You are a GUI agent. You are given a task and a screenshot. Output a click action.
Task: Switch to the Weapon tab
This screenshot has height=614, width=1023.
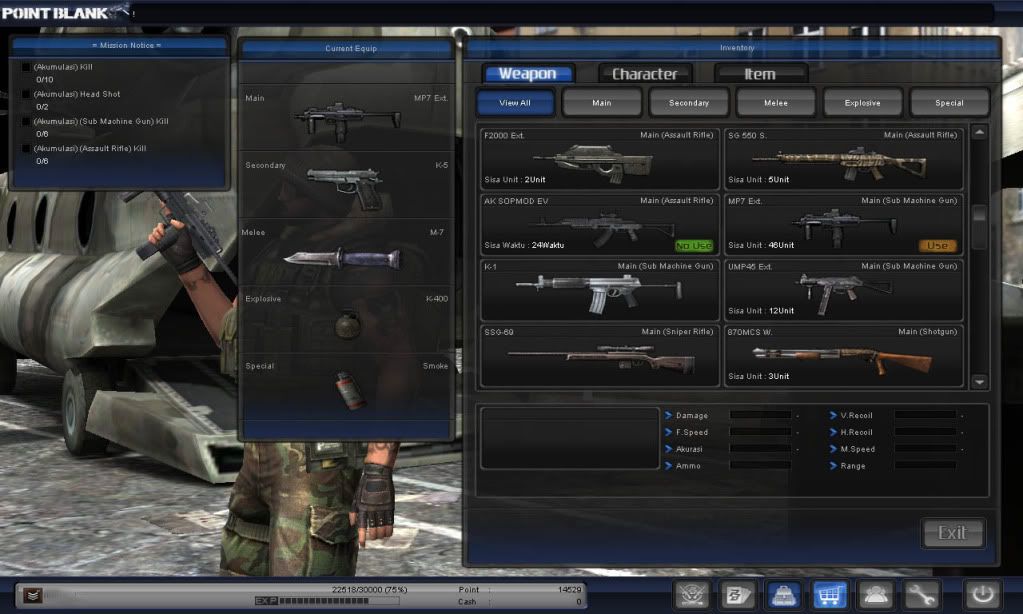pyautogui.click(x=528, y=74)
